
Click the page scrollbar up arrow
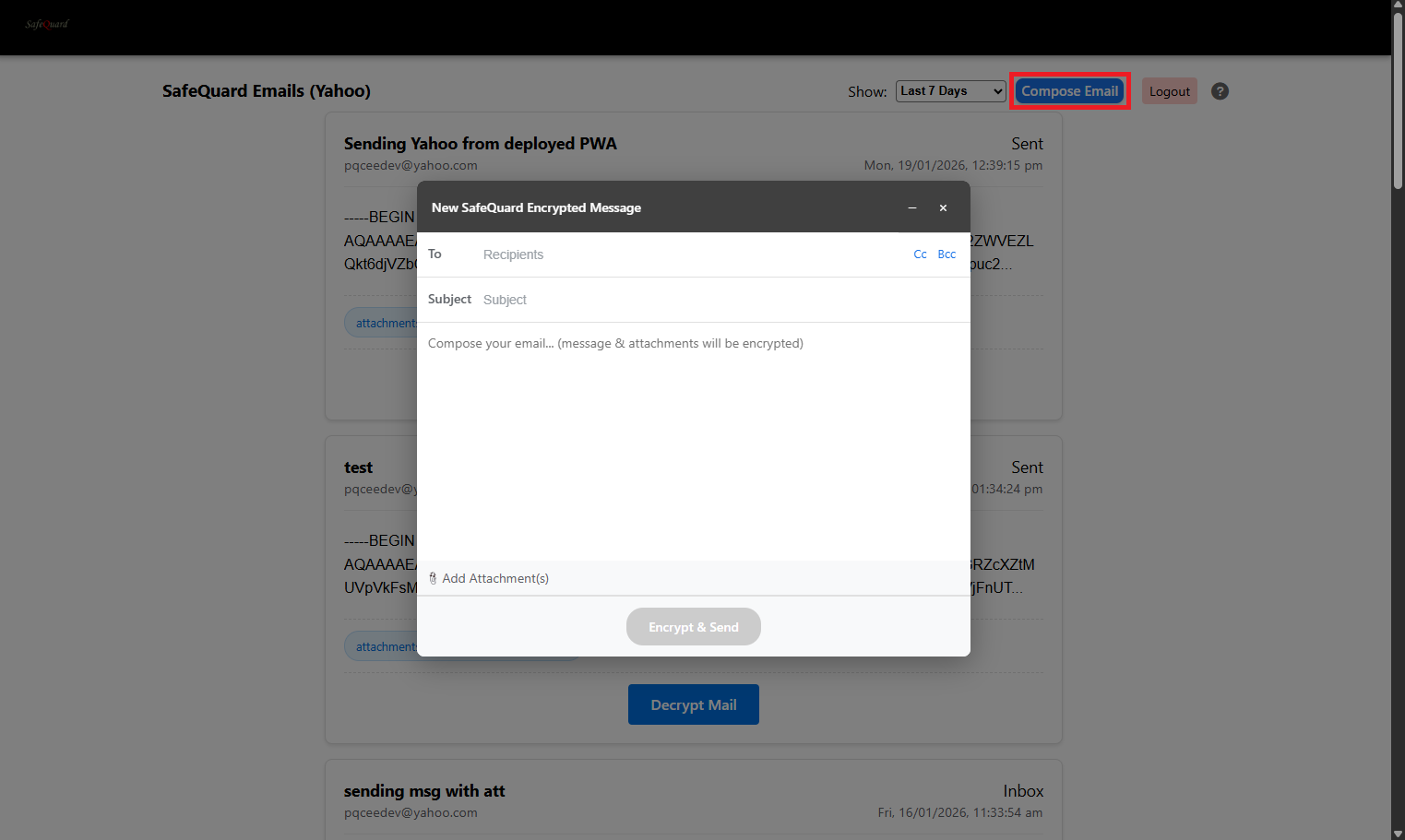coord(1398,6)
